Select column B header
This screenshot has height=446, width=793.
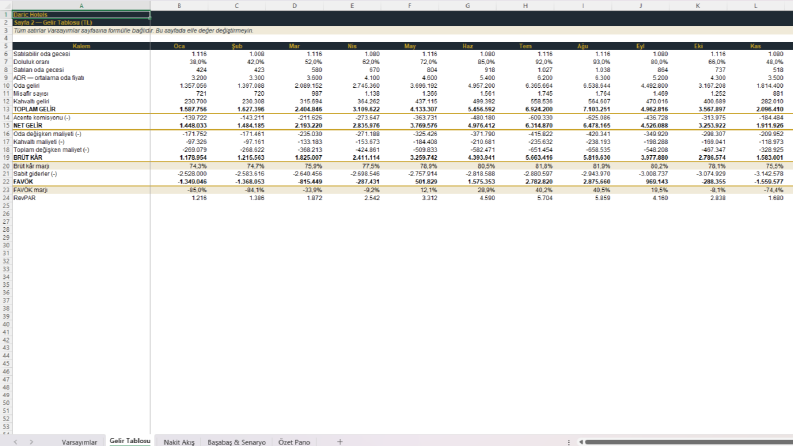[x=179, y=6]
